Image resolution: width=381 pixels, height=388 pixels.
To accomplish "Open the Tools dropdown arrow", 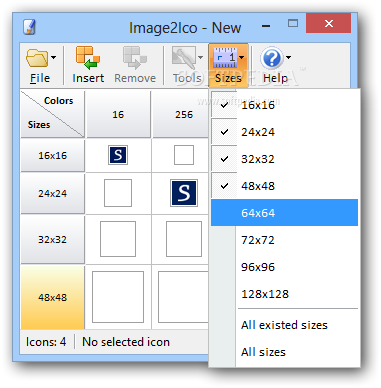I will [x=200, y=58].
